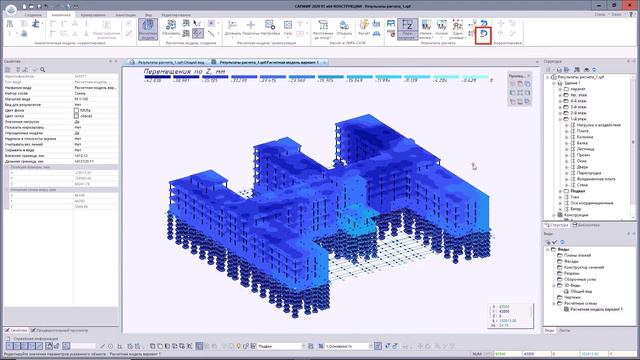The width and height of the screenshot is (640, 360).
Task: Expand the 4-й этаж node
Action: [x=560, y=101]
